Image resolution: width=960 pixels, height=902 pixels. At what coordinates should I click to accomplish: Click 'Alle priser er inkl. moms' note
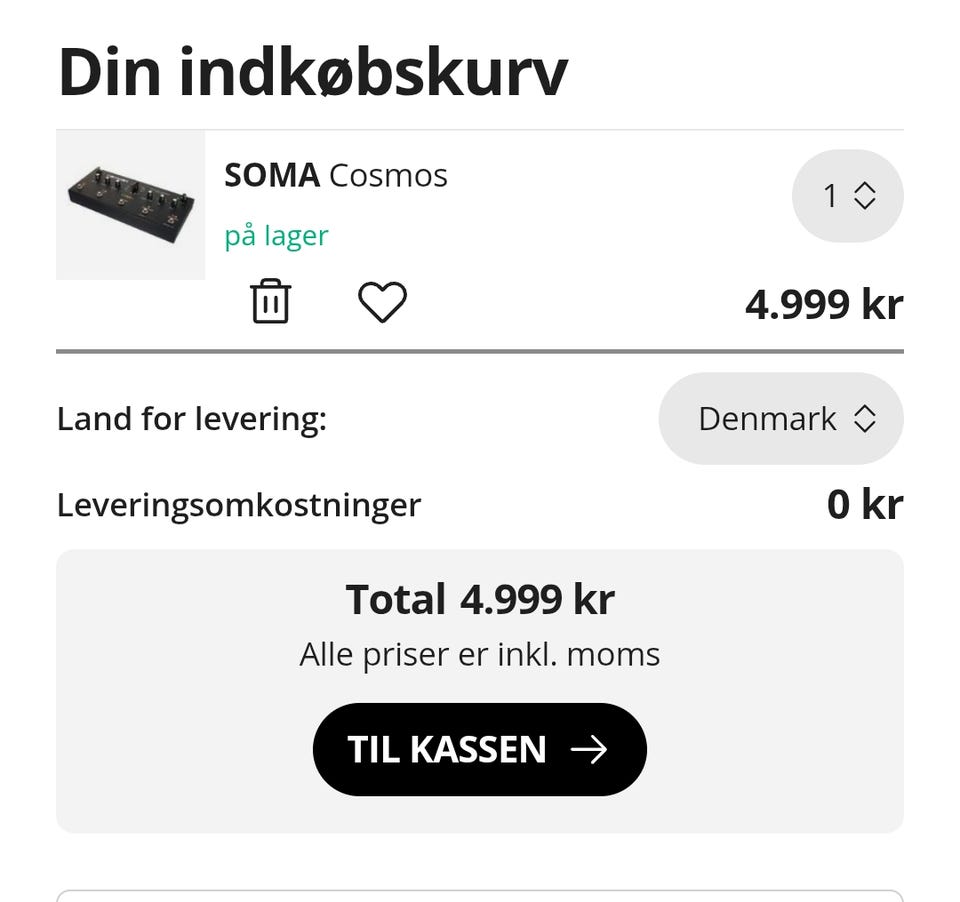(480, 655)
